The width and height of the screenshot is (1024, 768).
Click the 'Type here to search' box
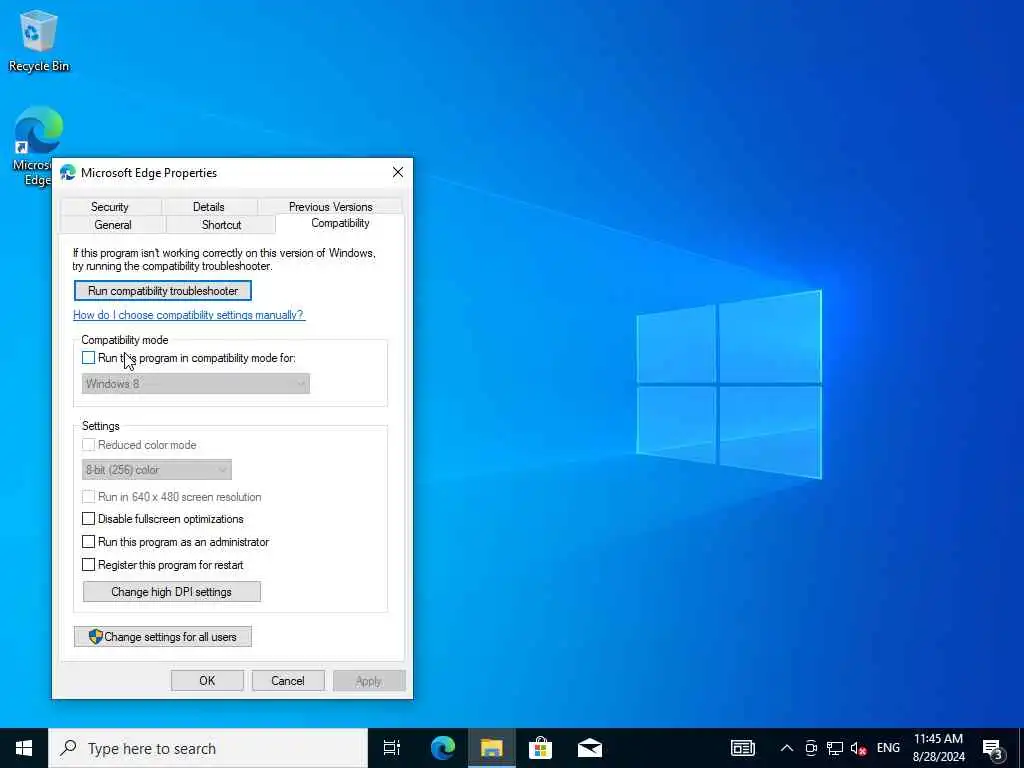208,748
